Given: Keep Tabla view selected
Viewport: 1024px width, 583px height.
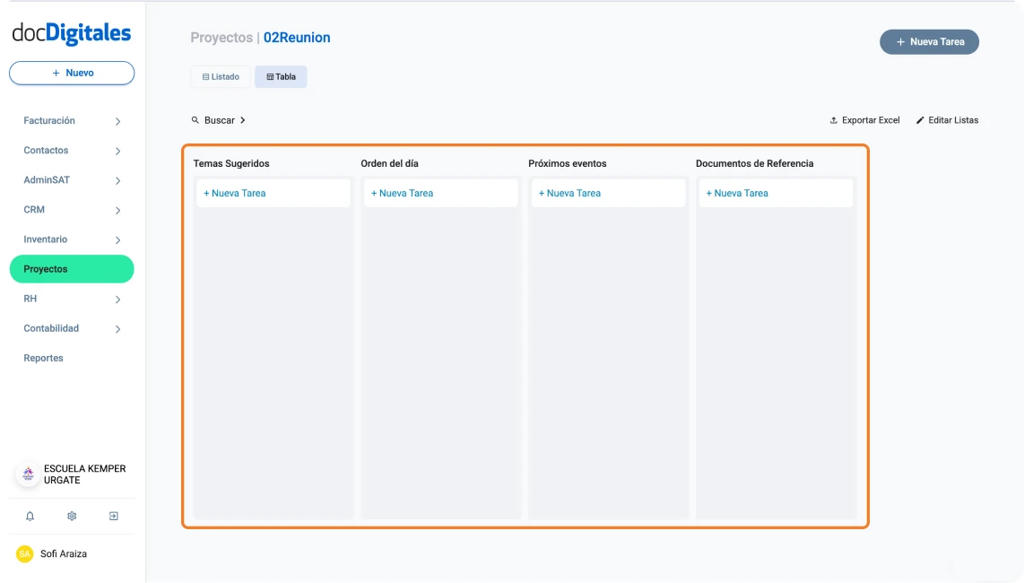Looking at the screenshot, I should (x=280, y=76).
